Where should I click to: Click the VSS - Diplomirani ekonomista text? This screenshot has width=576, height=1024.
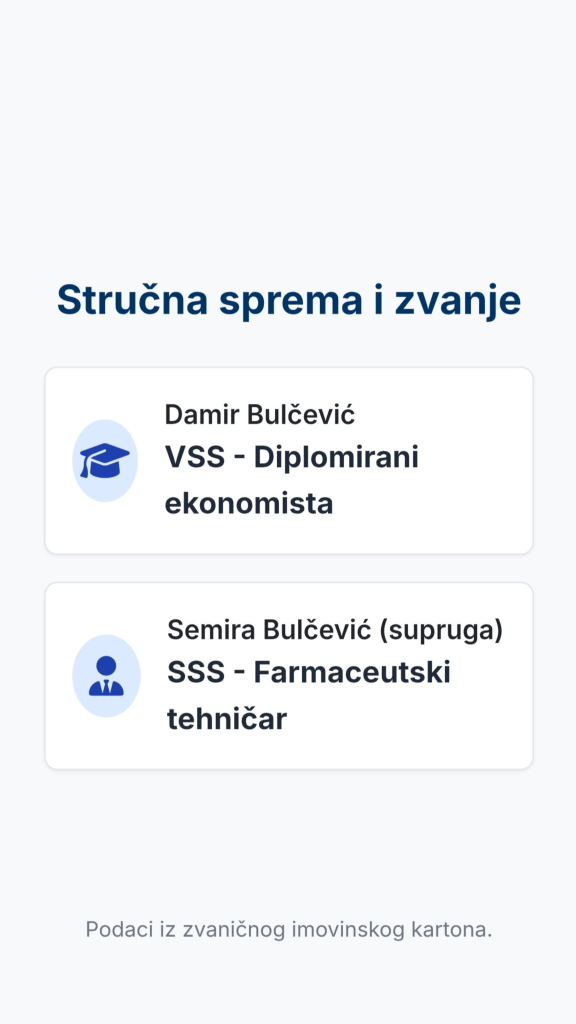click(x=291, y=480)
